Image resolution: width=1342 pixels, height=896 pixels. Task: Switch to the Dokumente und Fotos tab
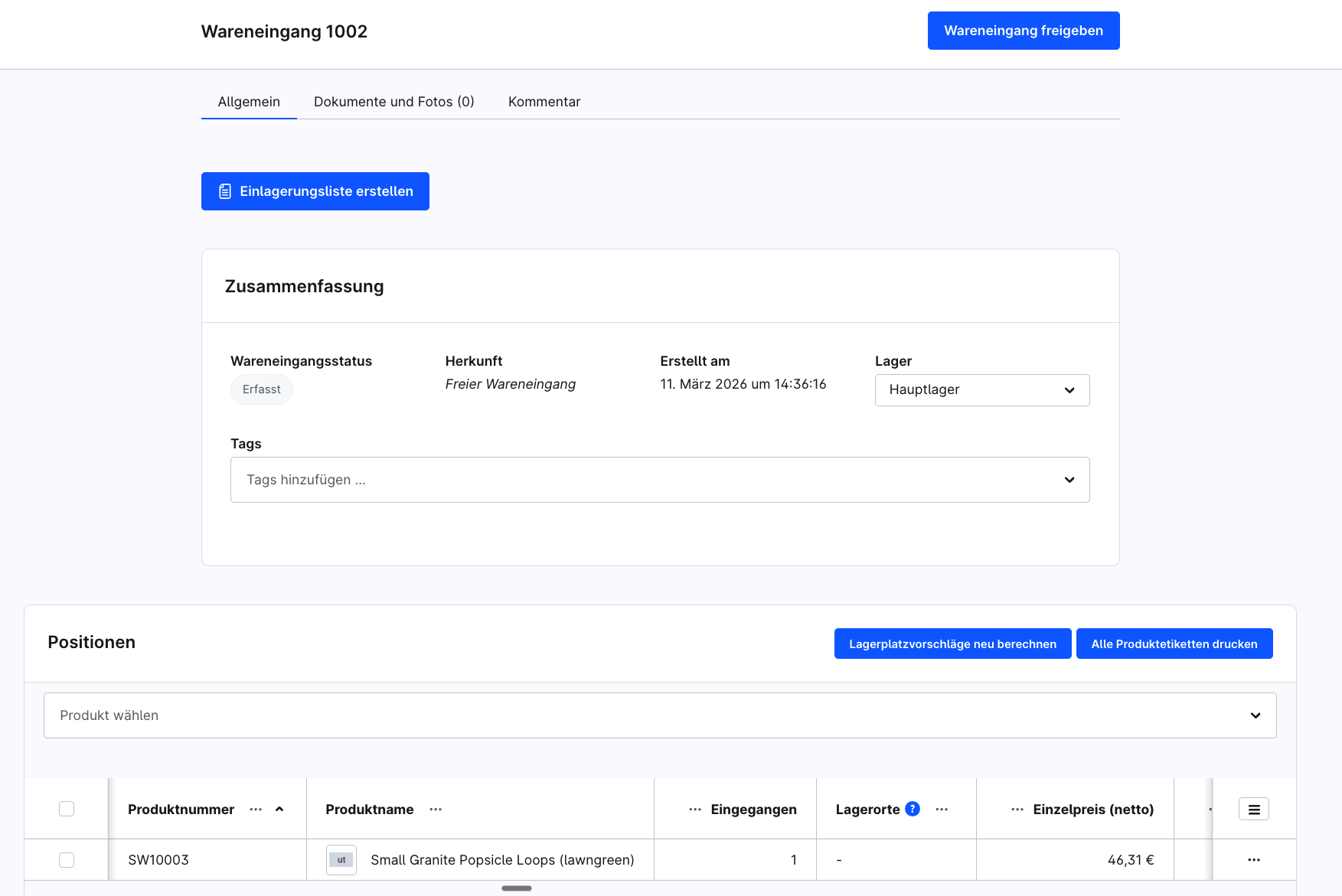[x=393, y=102]
